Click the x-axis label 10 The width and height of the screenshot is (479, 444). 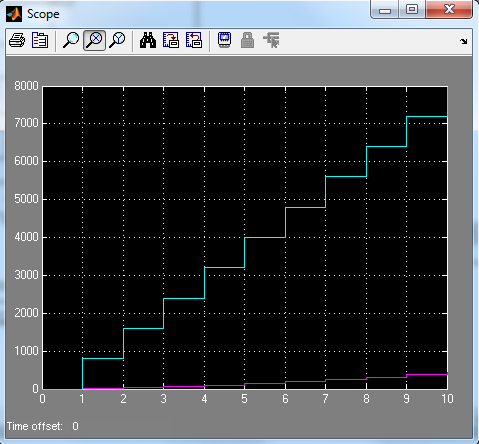[447, 399]
